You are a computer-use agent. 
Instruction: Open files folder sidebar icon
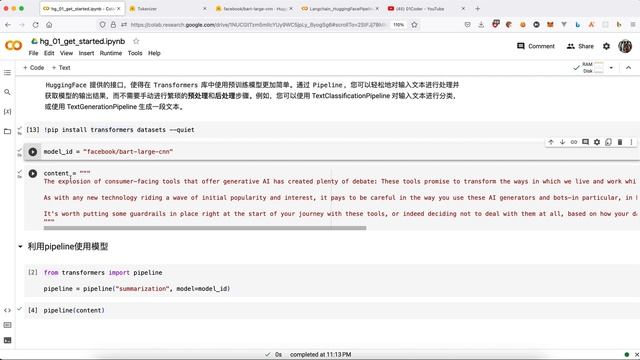(7, 131)
